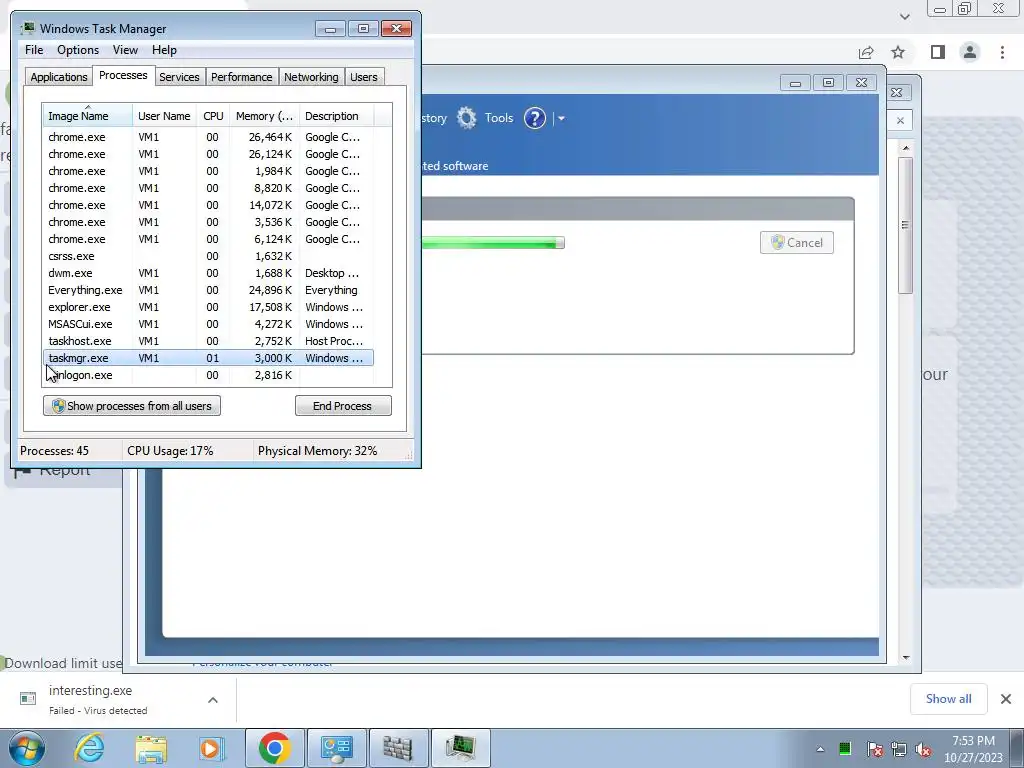Click the green CPU meter tray icon
Image resolution: width=1024 pixels, height=768 pixels.
pyautogui.click(x=844, y=749)
